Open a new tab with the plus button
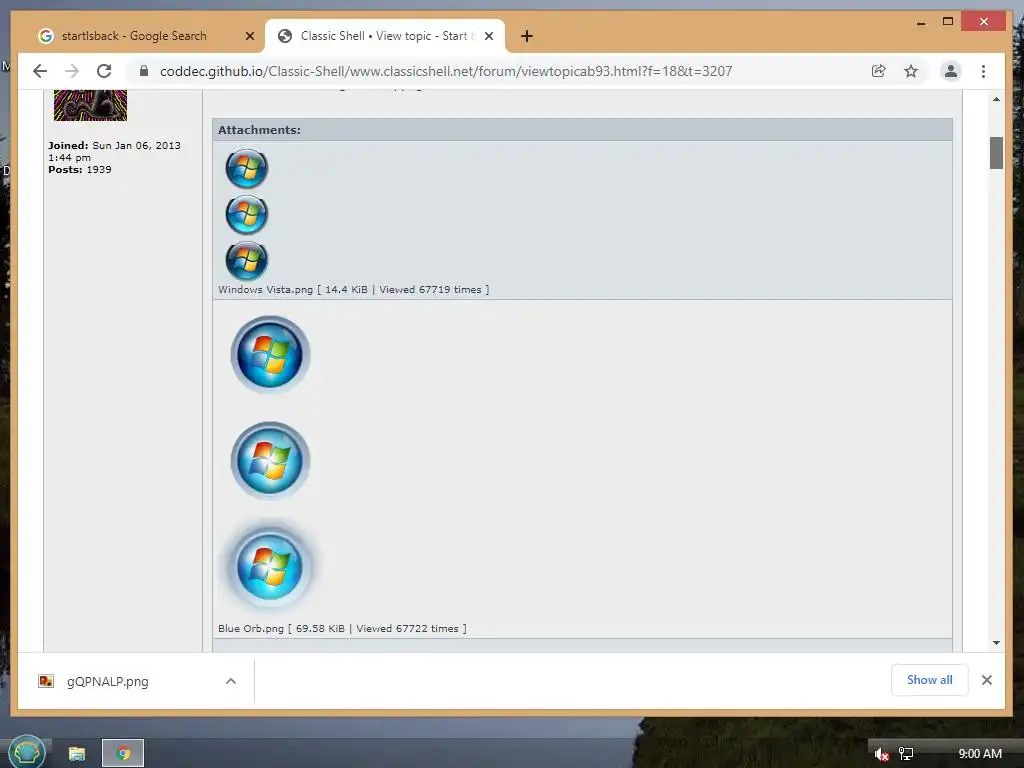Viewport: 1024px width, 768px height. [527, 36]
